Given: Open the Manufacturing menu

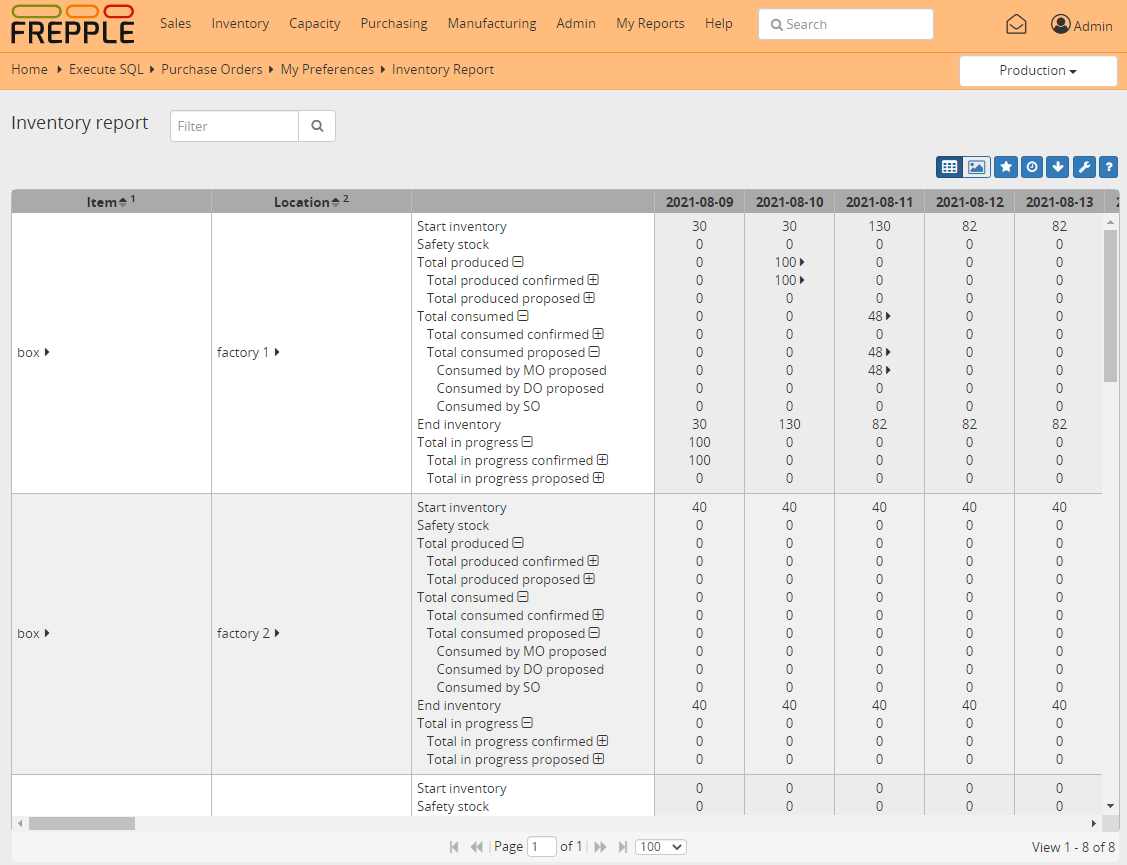Looking at the screenshot, I should (492, 23).
